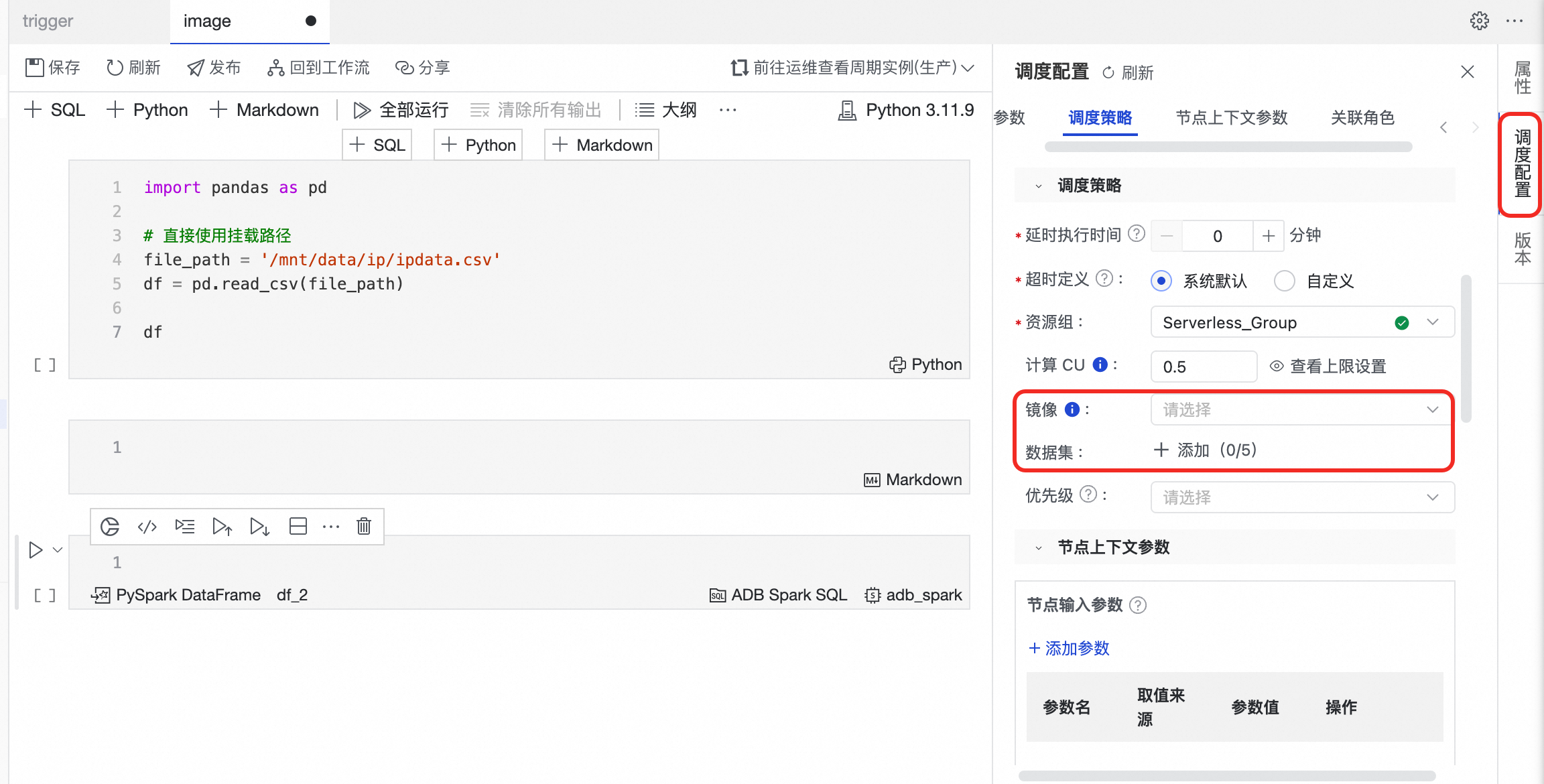Switch to the trigger file tab
This screenshot has width=1544, height=784.
click(x=48, y=21)
